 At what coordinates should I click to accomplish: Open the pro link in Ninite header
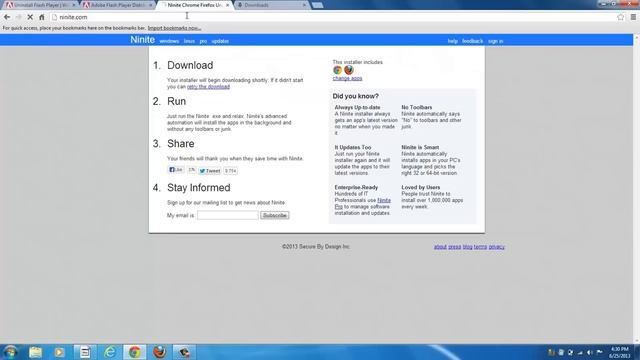point(203,41)
